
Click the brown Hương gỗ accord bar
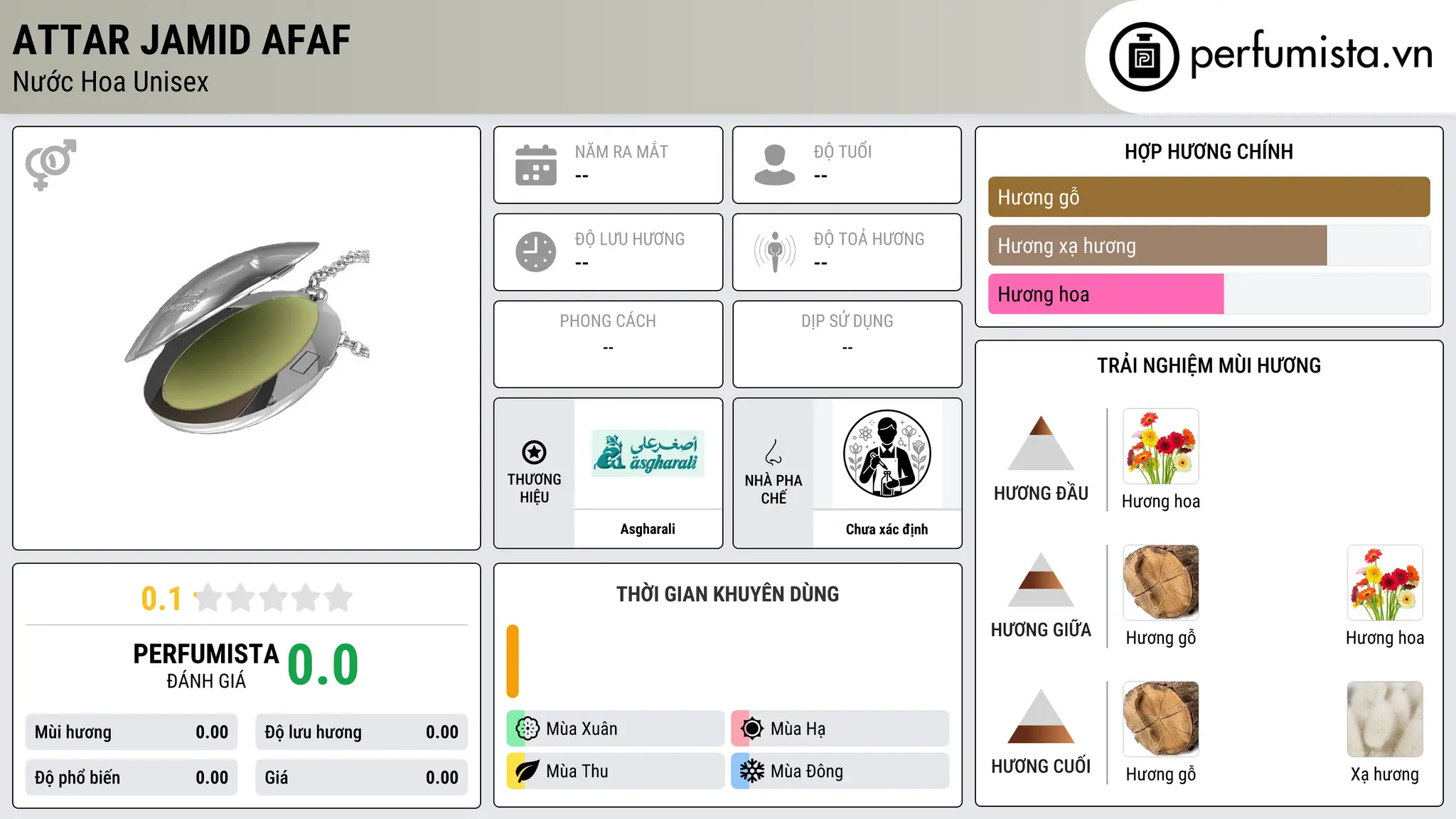pos(1209,197)
